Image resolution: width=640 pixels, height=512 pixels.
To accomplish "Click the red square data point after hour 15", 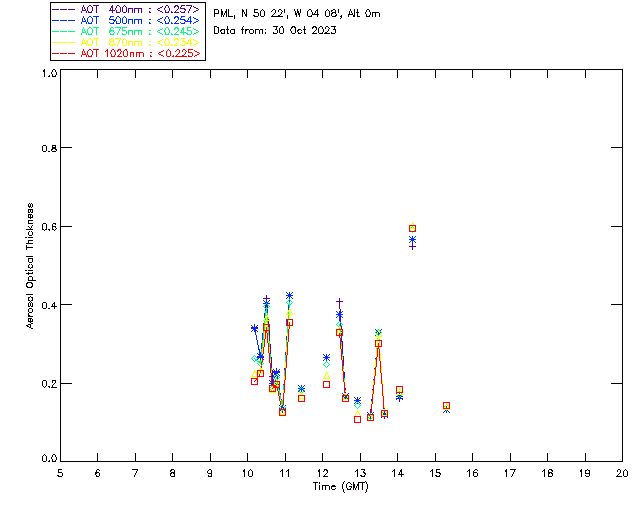I will coord(447,405).
